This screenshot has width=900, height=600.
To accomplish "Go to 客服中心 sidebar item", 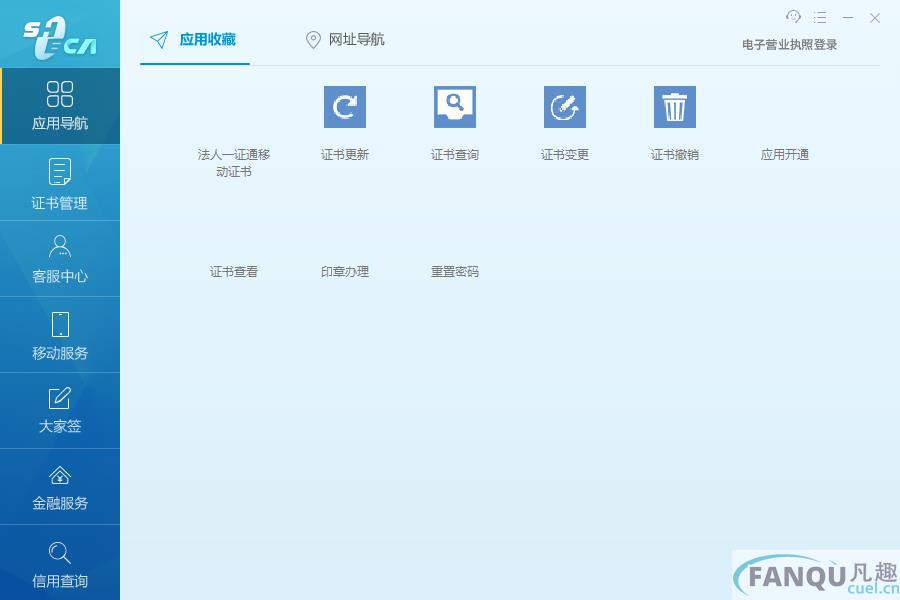I will pos(60,259).
